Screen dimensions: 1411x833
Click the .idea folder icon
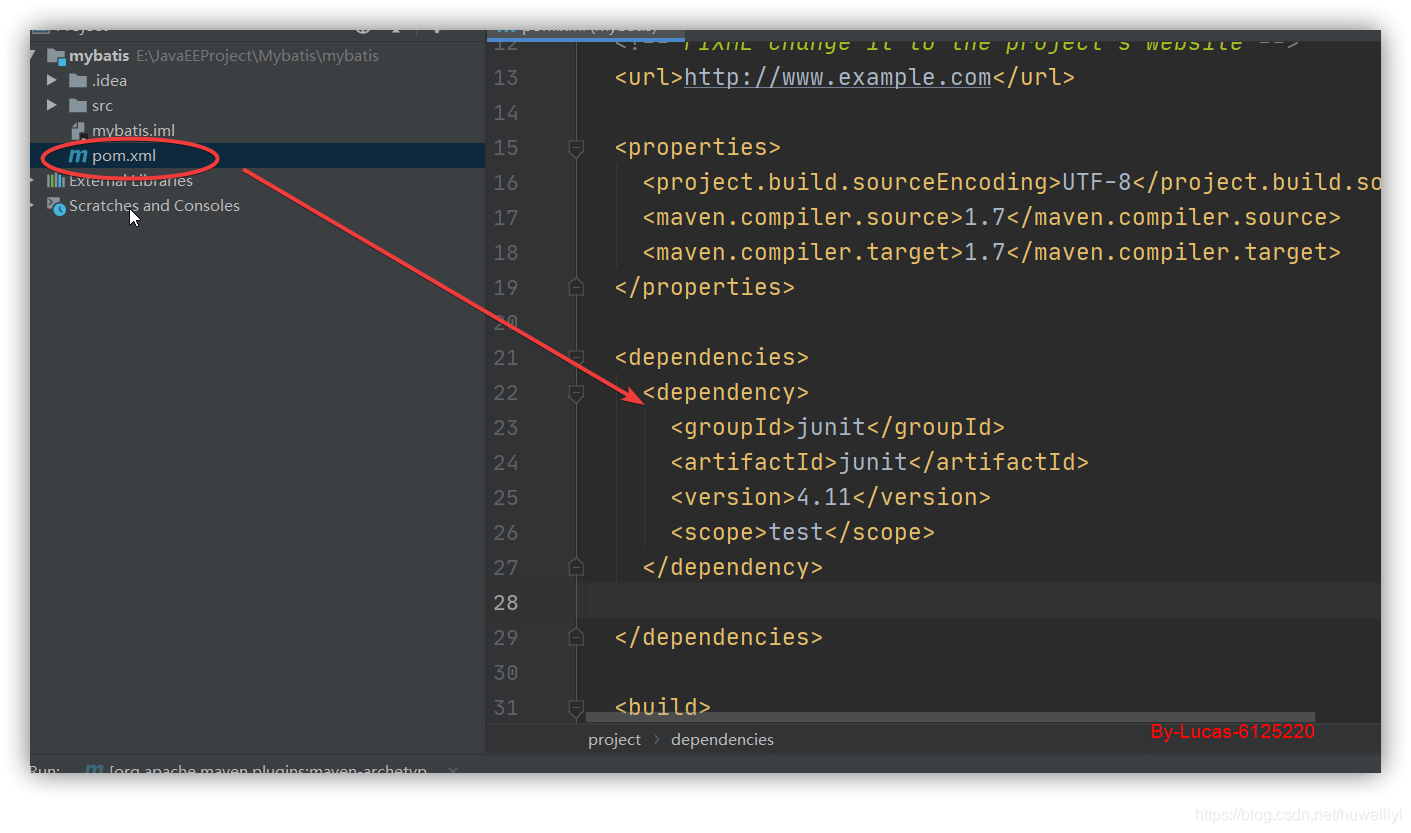pos(78,81)
